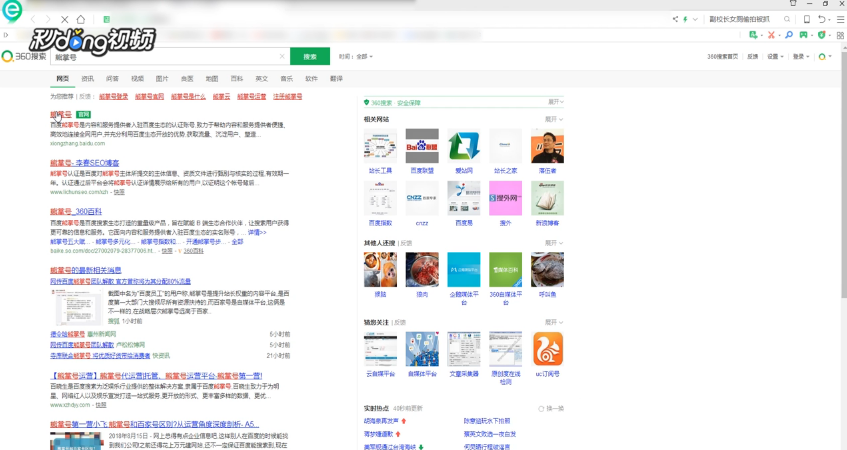847x450 pixels.
Task: Click the 360 browser logo
Action: coord(12,11)
